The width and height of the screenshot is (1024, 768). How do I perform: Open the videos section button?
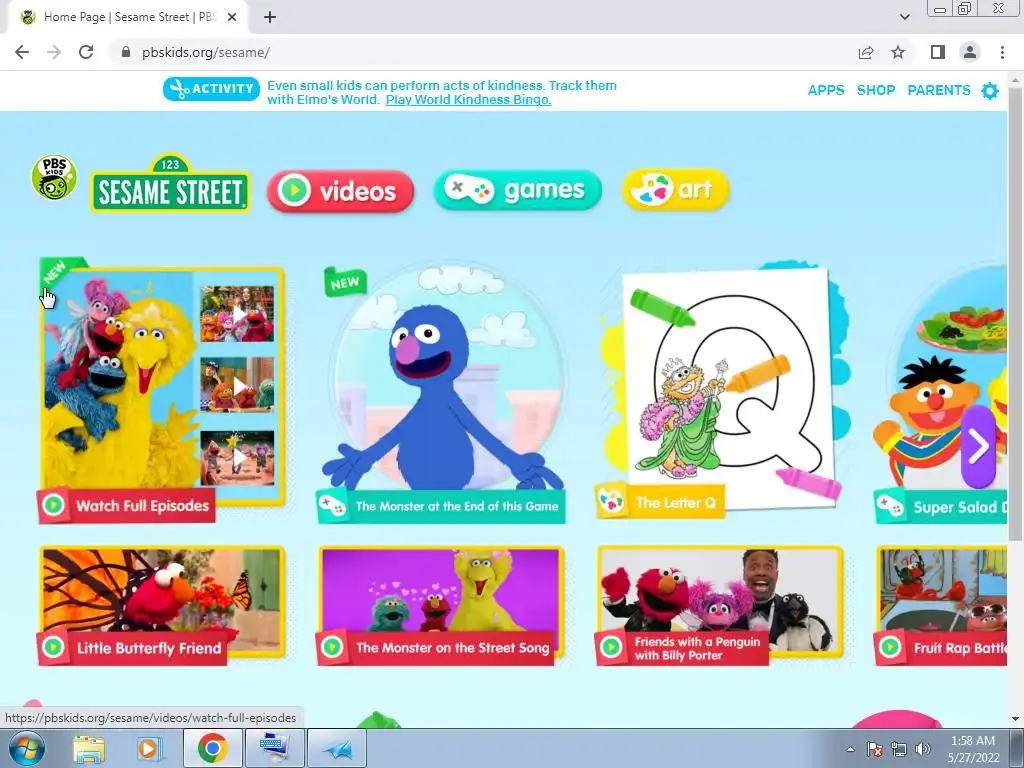pos(340,191)
